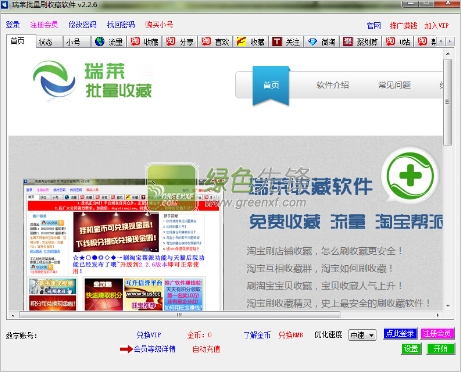
Task: Open the yellow-icon 收藏 tab
Action: 250,42
